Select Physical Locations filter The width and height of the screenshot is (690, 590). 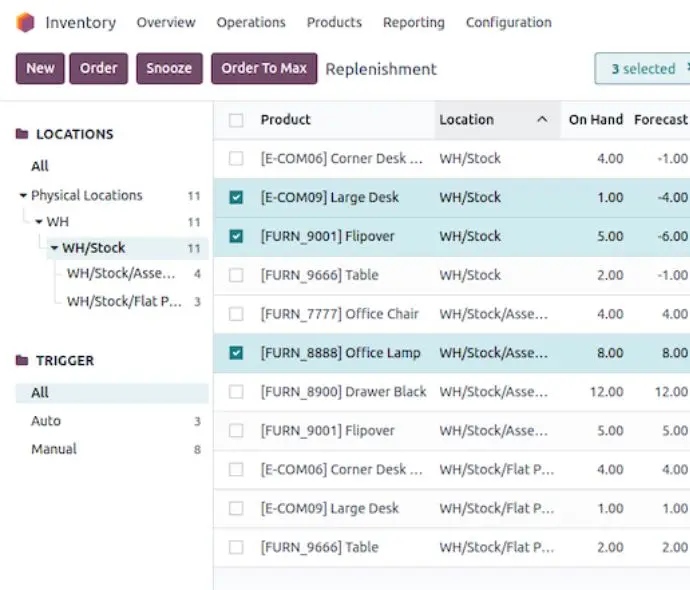tap(87, 195)
